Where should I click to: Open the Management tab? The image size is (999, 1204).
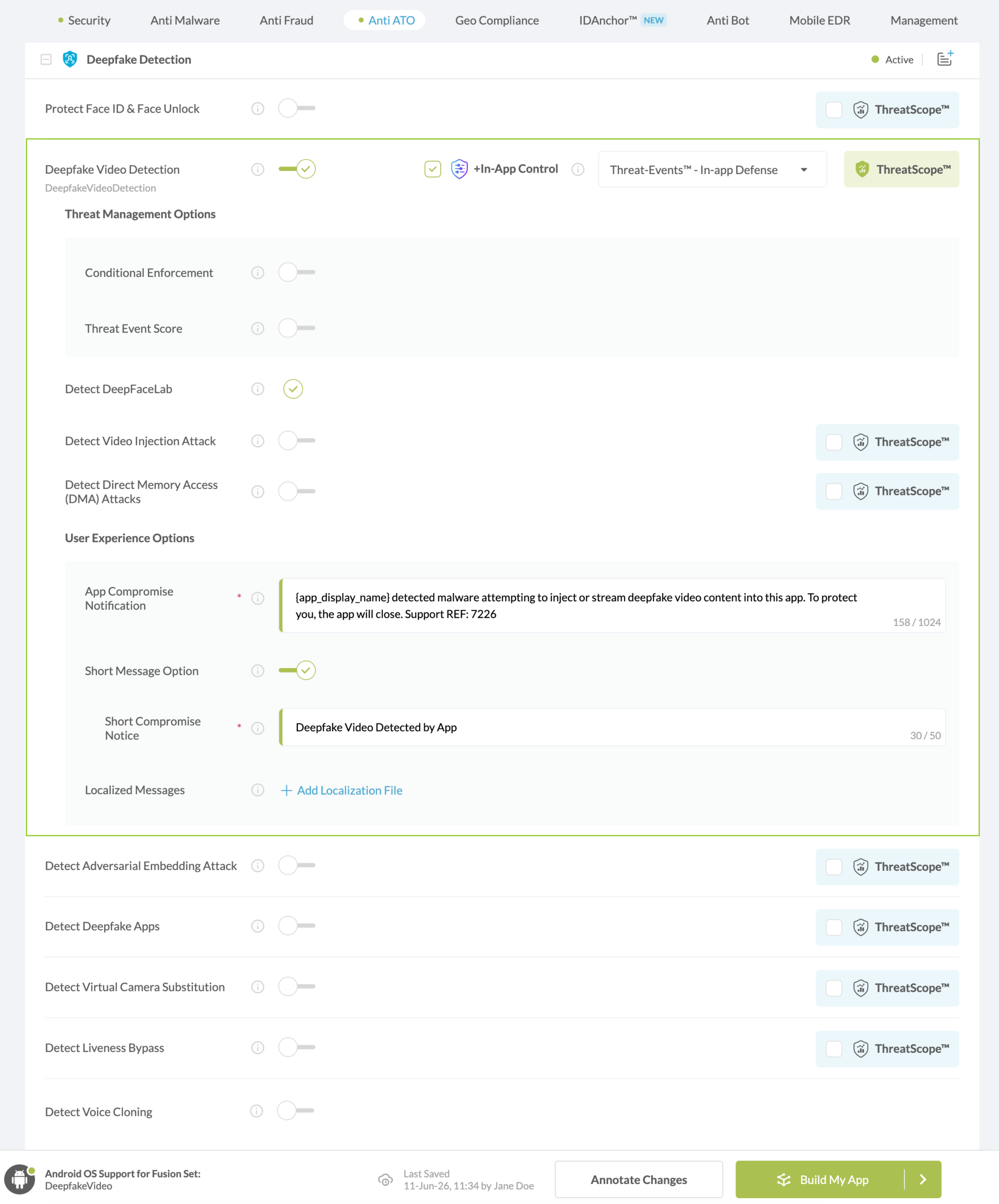(x=924, y=20)
